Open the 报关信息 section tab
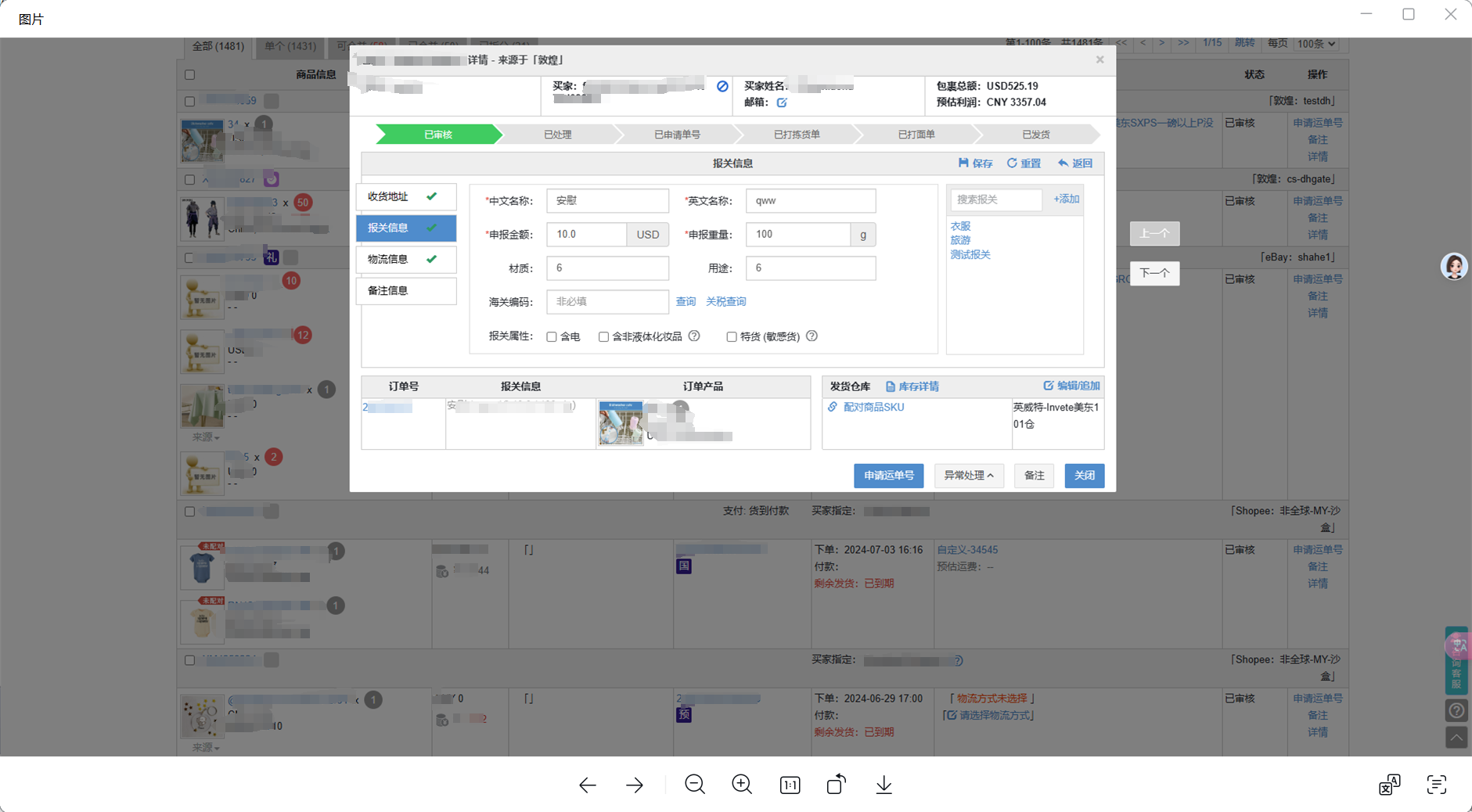1472x812 pixels. coord(406,228)
